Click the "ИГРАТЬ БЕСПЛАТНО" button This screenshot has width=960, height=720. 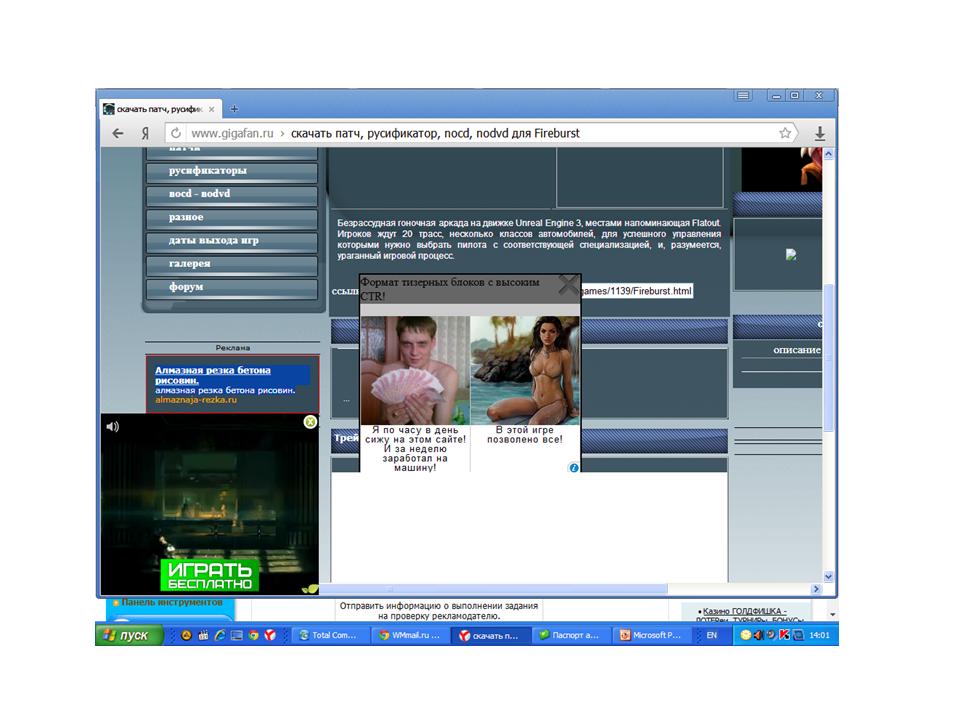click(210, 576)
